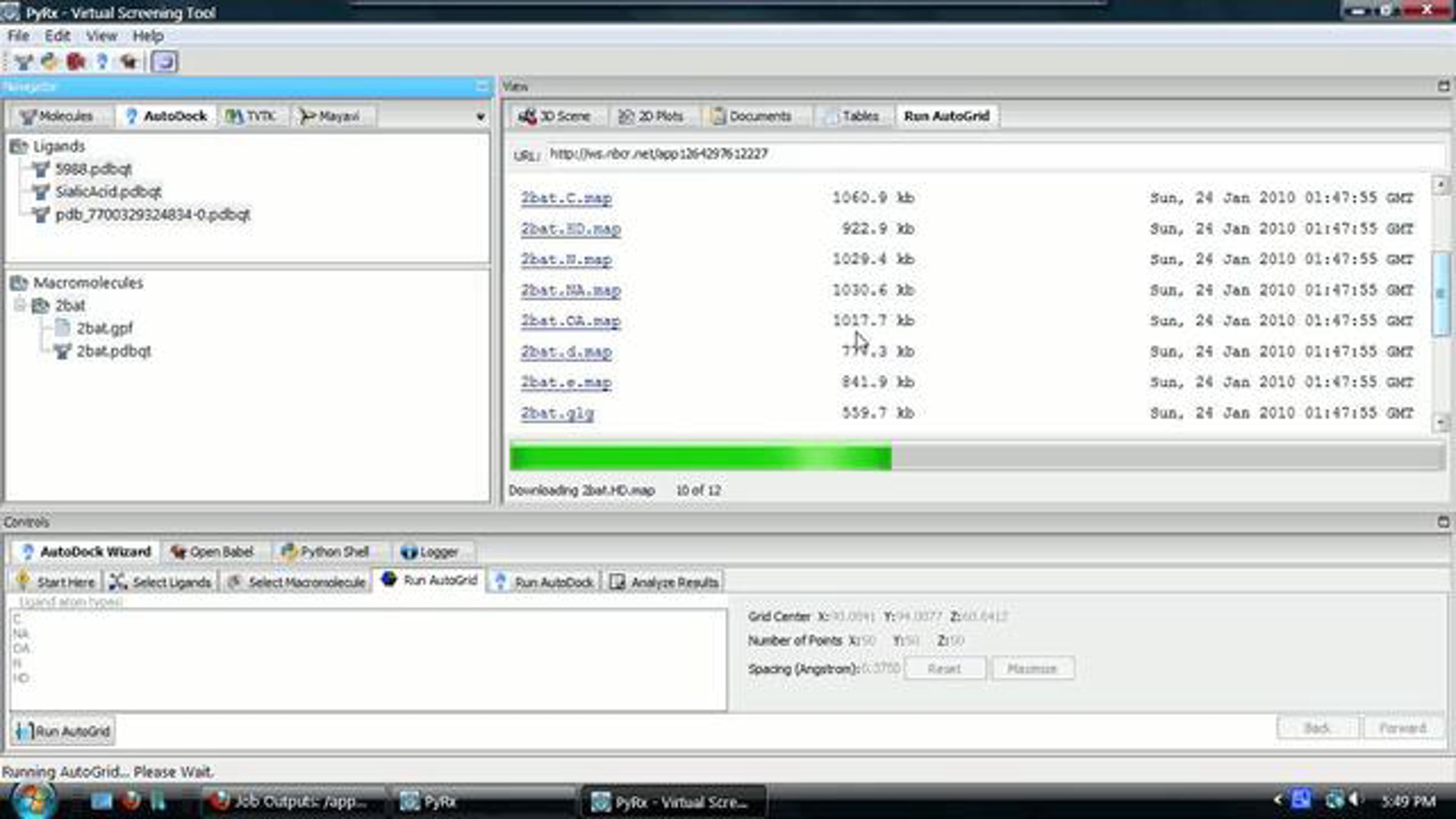
Task: Click the Forward wizard button
Action: point(1403,728)
